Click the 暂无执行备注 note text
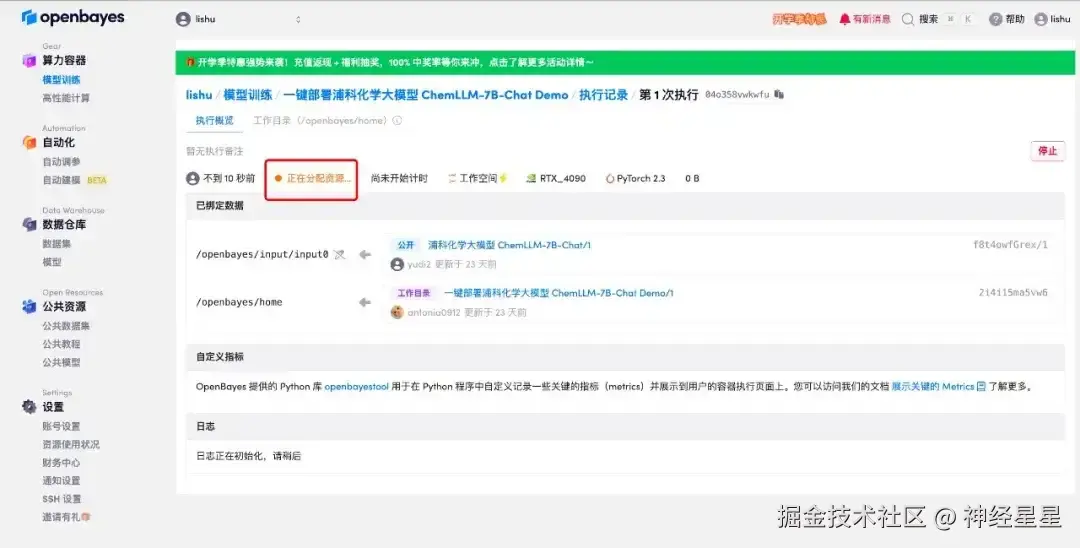This screenshot has width=1080, height=548. pos(214,151)
